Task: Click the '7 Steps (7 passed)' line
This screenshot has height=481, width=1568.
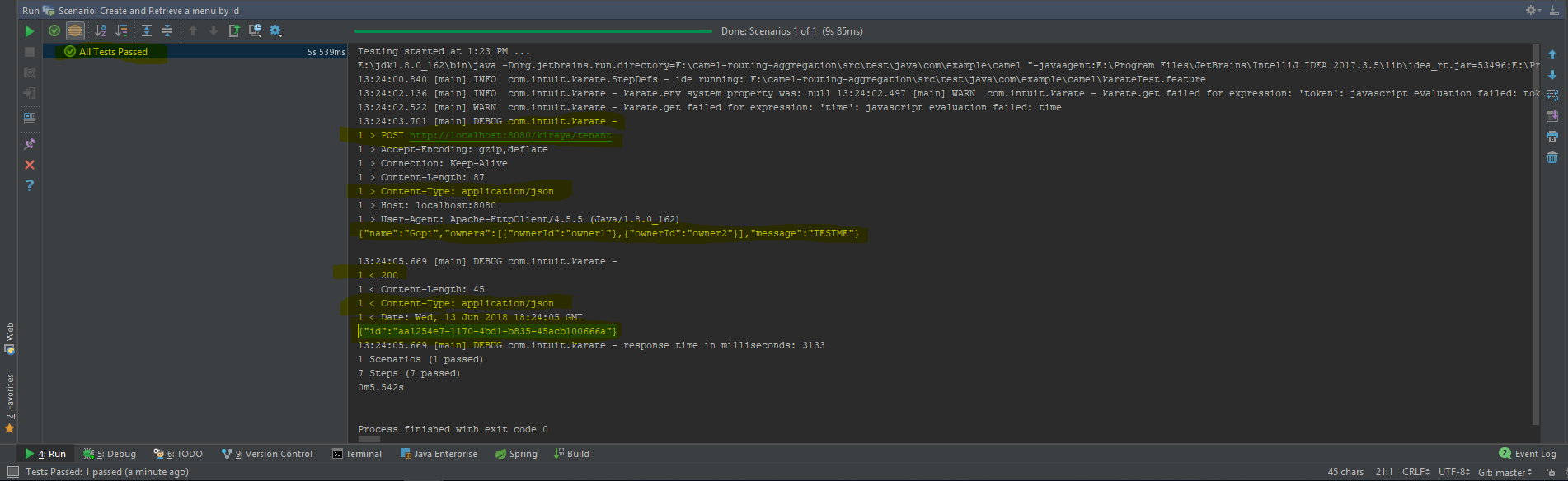Action: [x=409, y=373]
